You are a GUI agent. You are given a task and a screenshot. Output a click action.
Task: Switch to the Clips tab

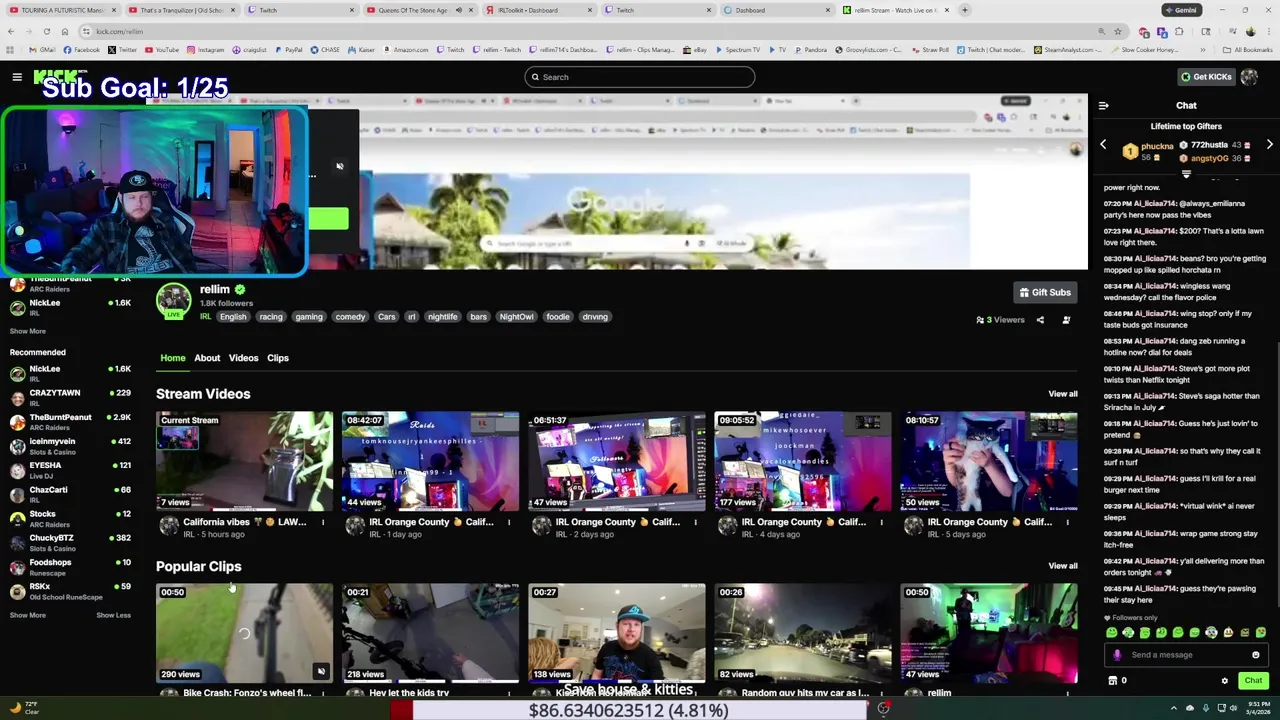[x=278, y=358]
